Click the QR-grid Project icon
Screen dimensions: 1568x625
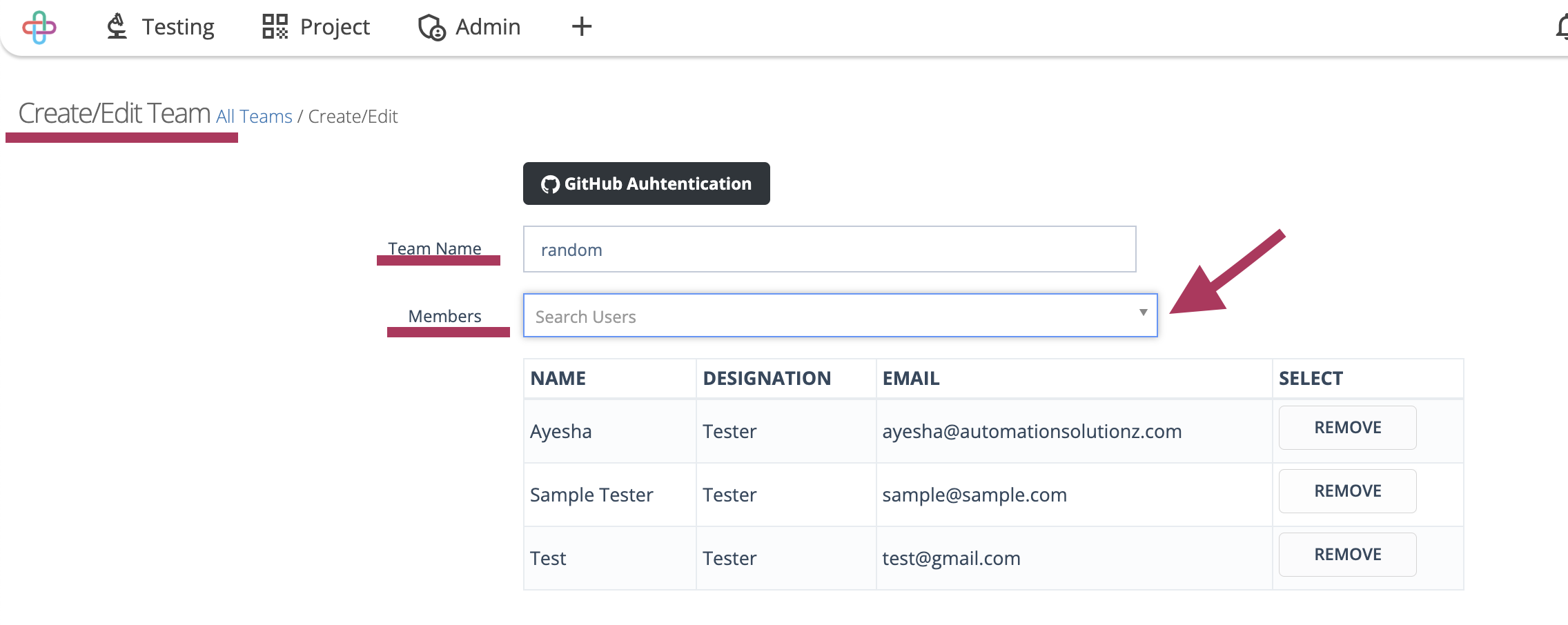[x=275, y=26]
